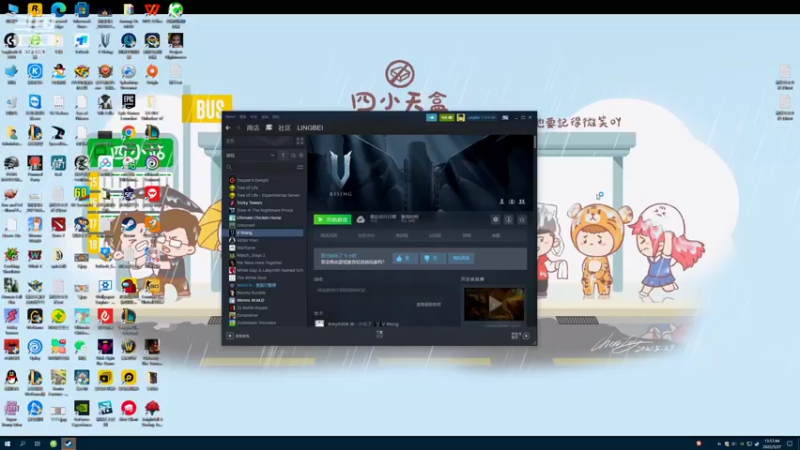Select Zookeeper Simulator in game list
The width and height of the screenshot is (800, 450).
[x=257, y=323]
